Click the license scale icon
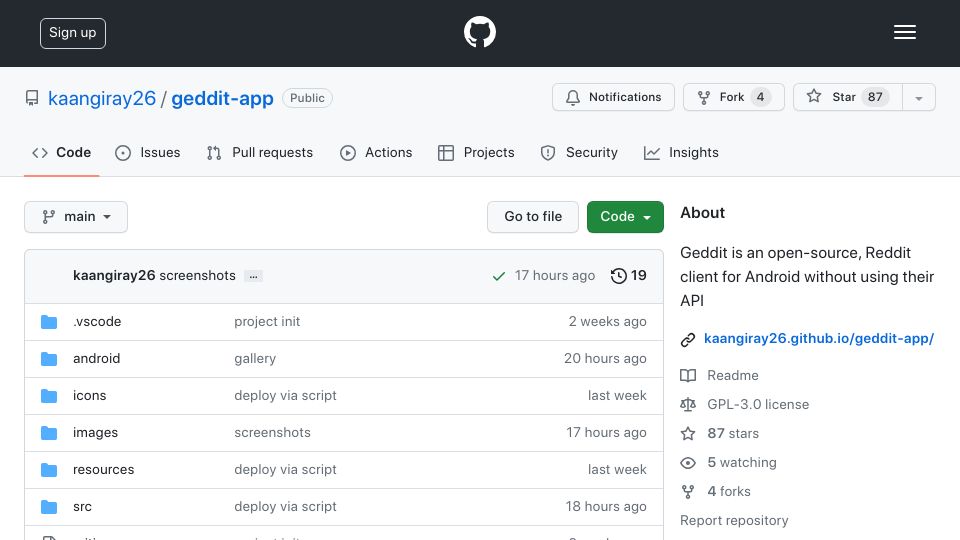The image size is (960, 540). tap(688, 404)
